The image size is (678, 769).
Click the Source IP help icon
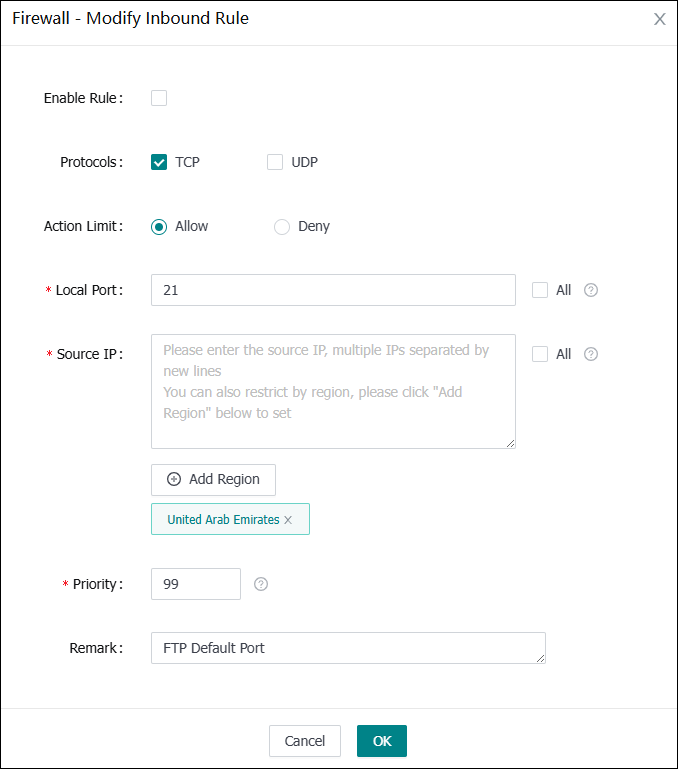tap(591, 354)
